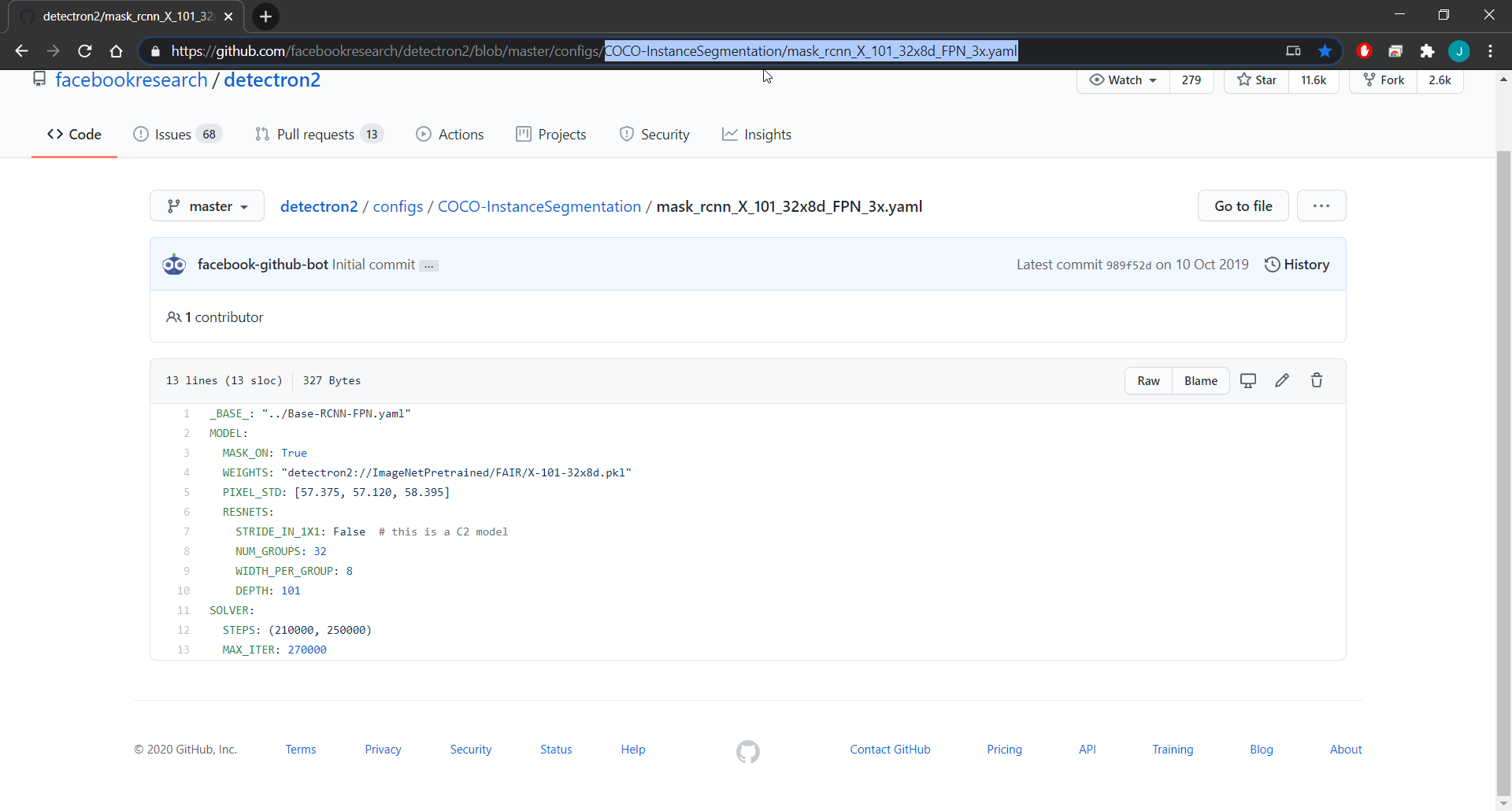1512x811 pixels.
Task: Expand the commit message ellipsis
Action: tap(428, 266)
